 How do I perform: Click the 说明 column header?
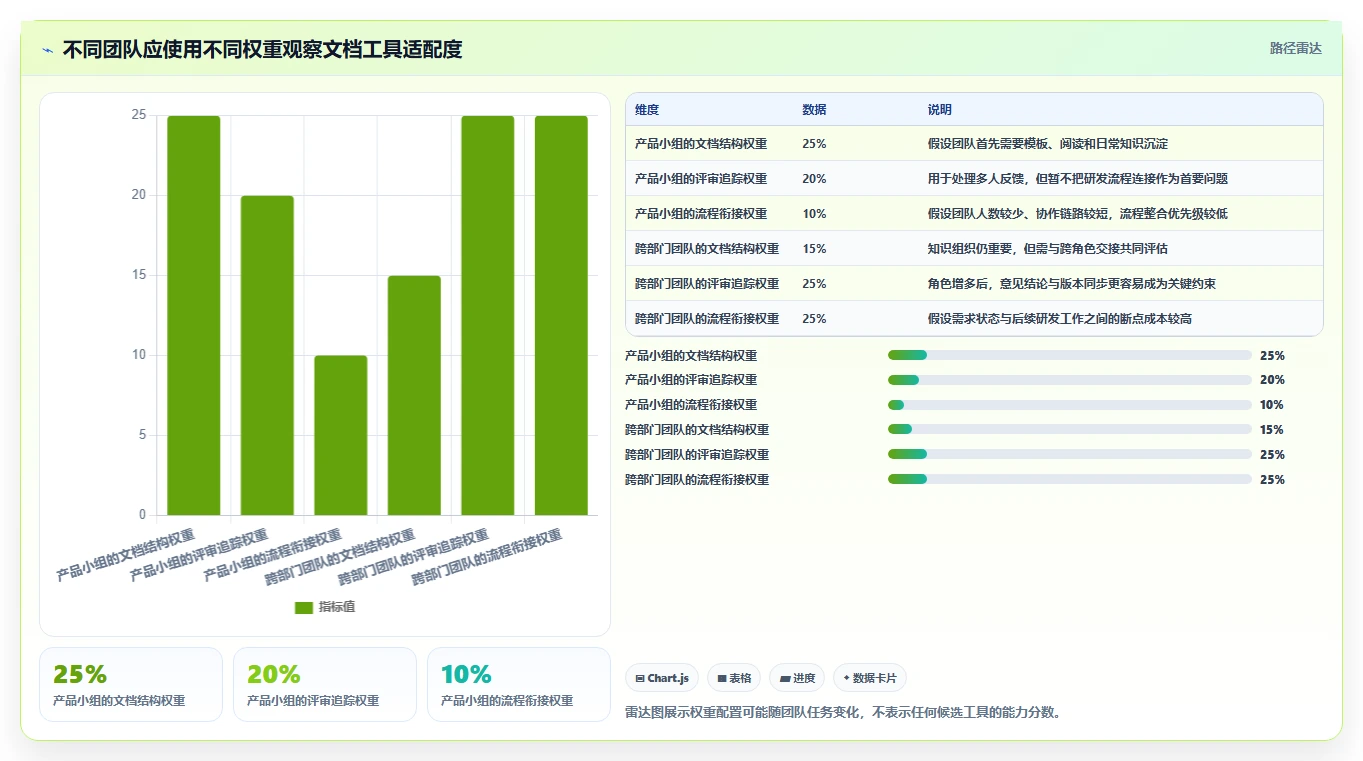coord(940,110)
